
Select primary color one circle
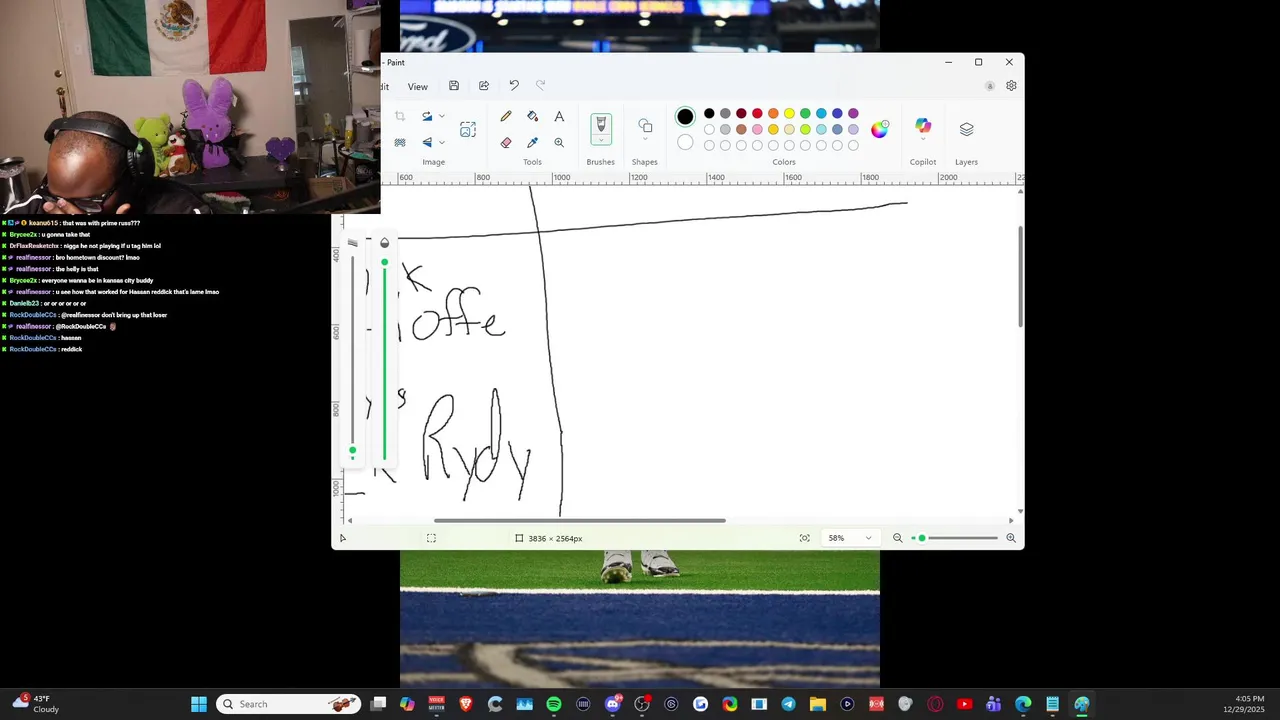[685, 117]
